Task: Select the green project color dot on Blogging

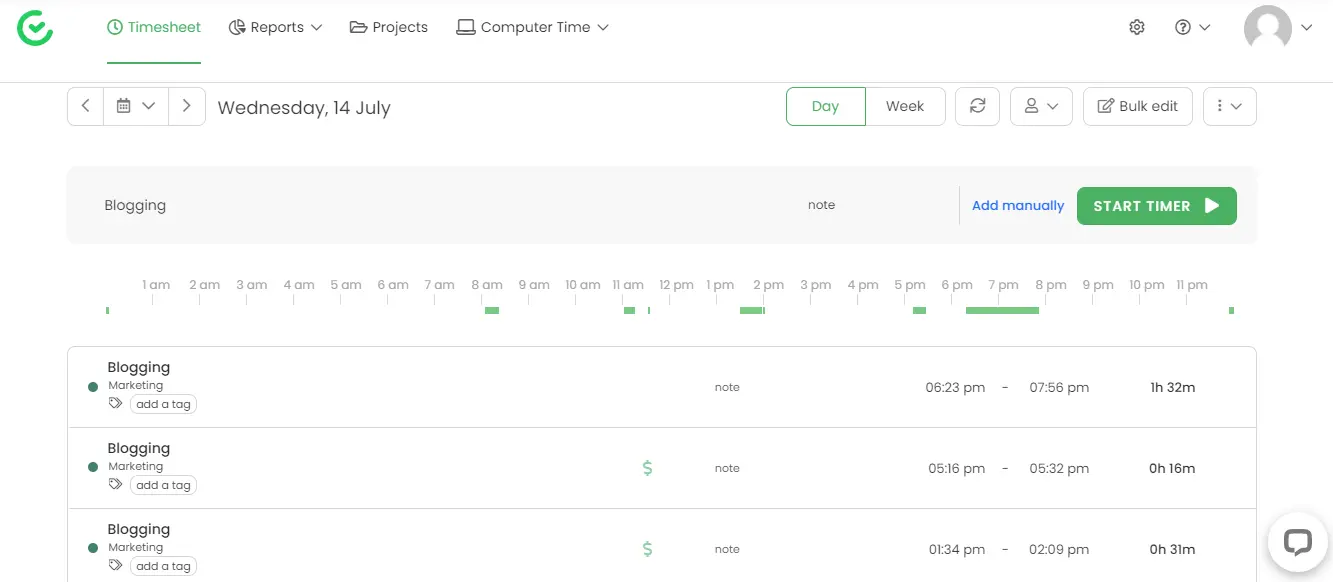Action: tap(94, 386)
